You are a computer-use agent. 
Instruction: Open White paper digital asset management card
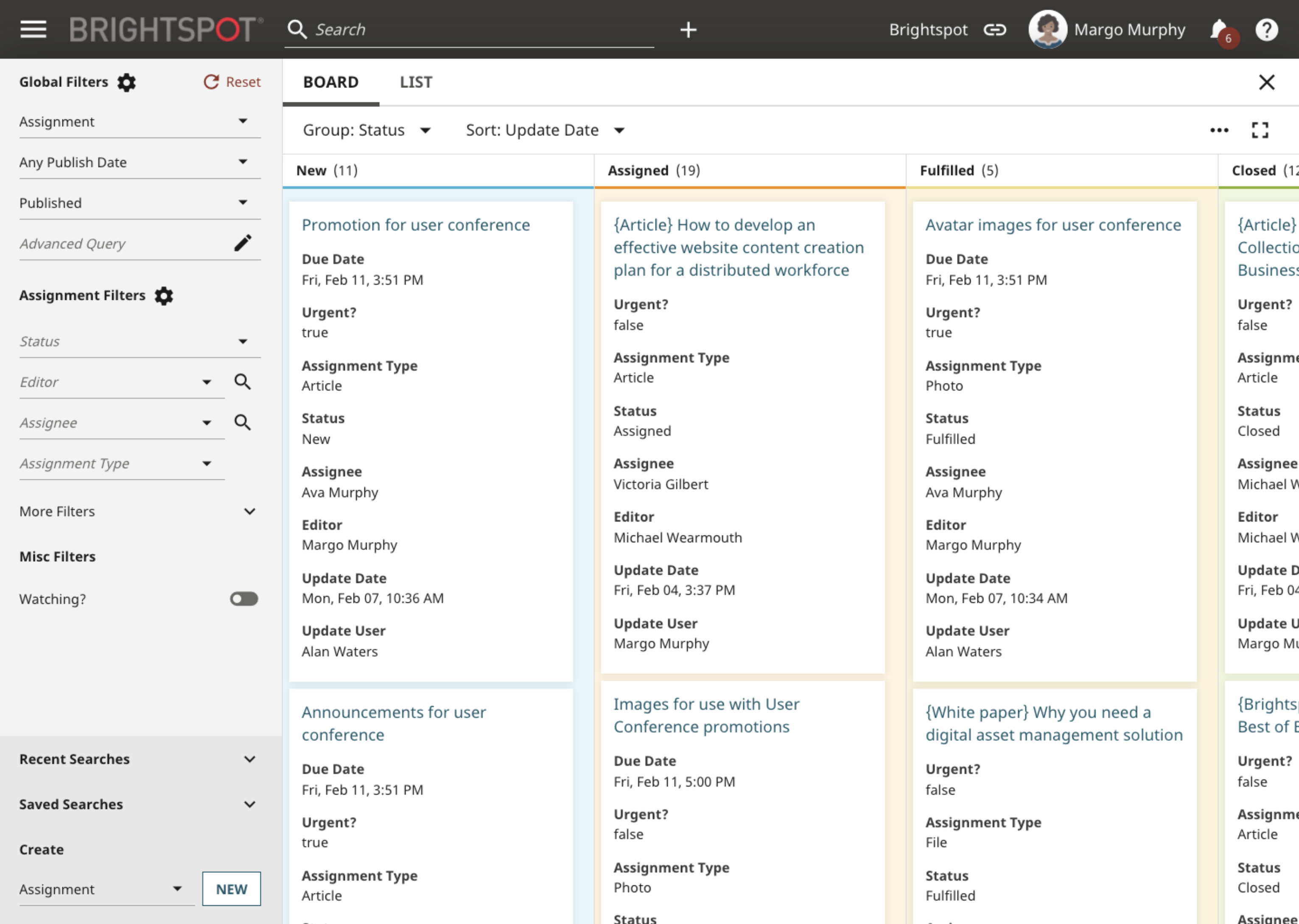pyautogui.click(x=1054, y=724)
